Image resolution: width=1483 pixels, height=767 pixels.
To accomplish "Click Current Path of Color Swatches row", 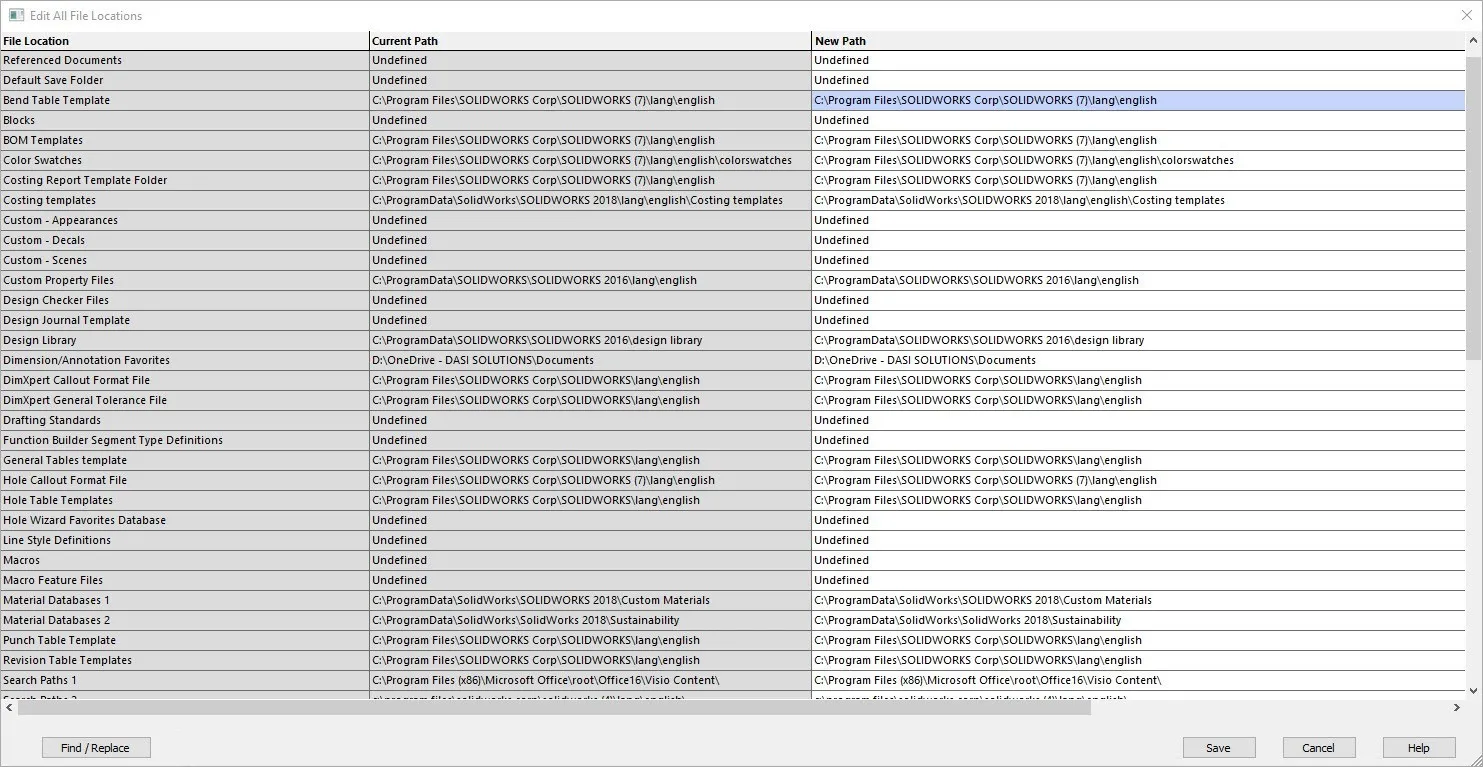I will pyautogui.click(x=590, y=160).
